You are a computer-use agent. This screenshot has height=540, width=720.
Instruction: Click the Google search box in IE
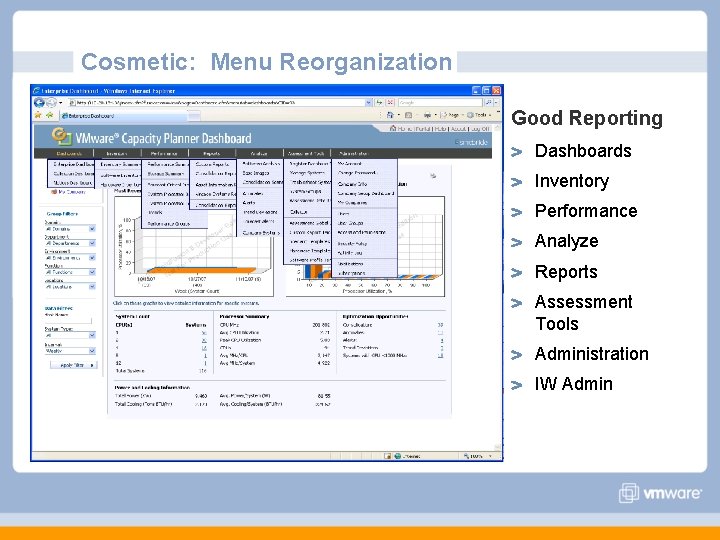pyautogui.click(x=440, y=102)
